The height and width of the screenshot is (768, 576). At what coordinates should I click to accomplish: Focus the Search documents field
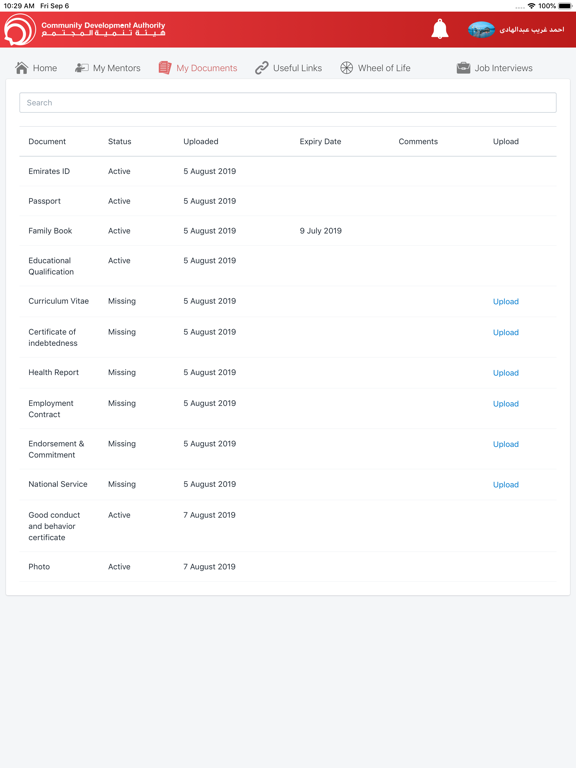tap(288, 103)
